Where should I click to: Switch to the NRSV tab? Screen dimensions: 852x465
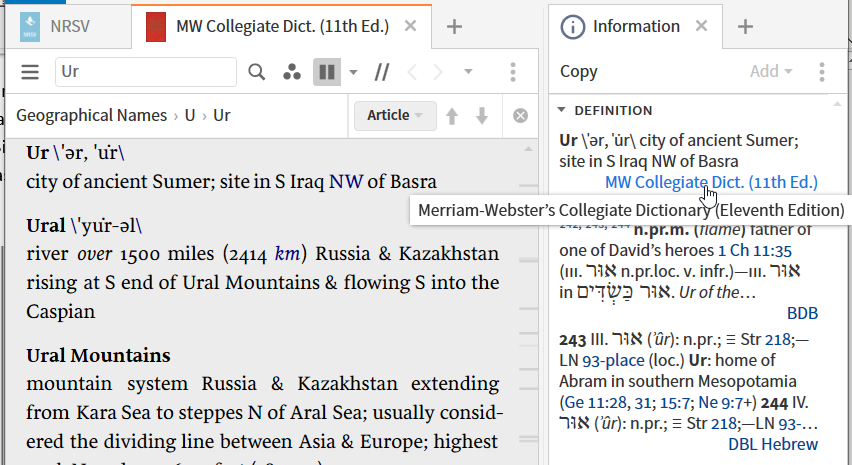click(70, 26)
